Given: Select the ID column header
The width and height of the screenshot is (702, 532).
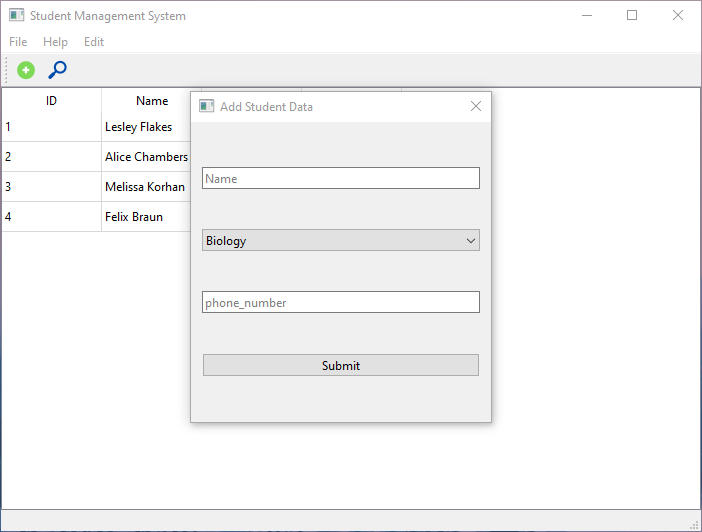Looking at the screenshot, I should click(x=51, y=101).
